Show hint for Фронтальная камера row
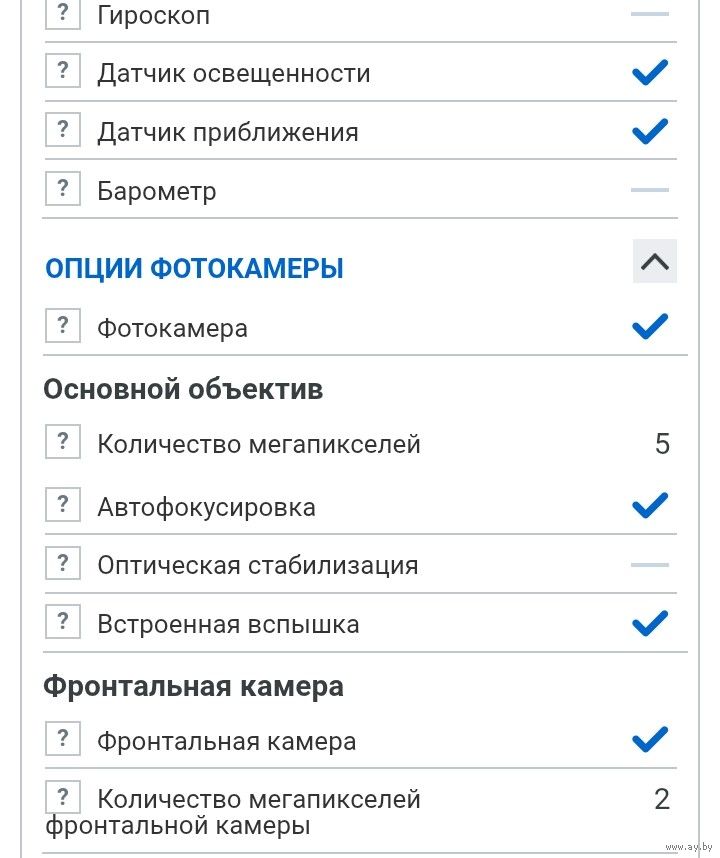Screen dimensions: 720x858 pos(63,739)
